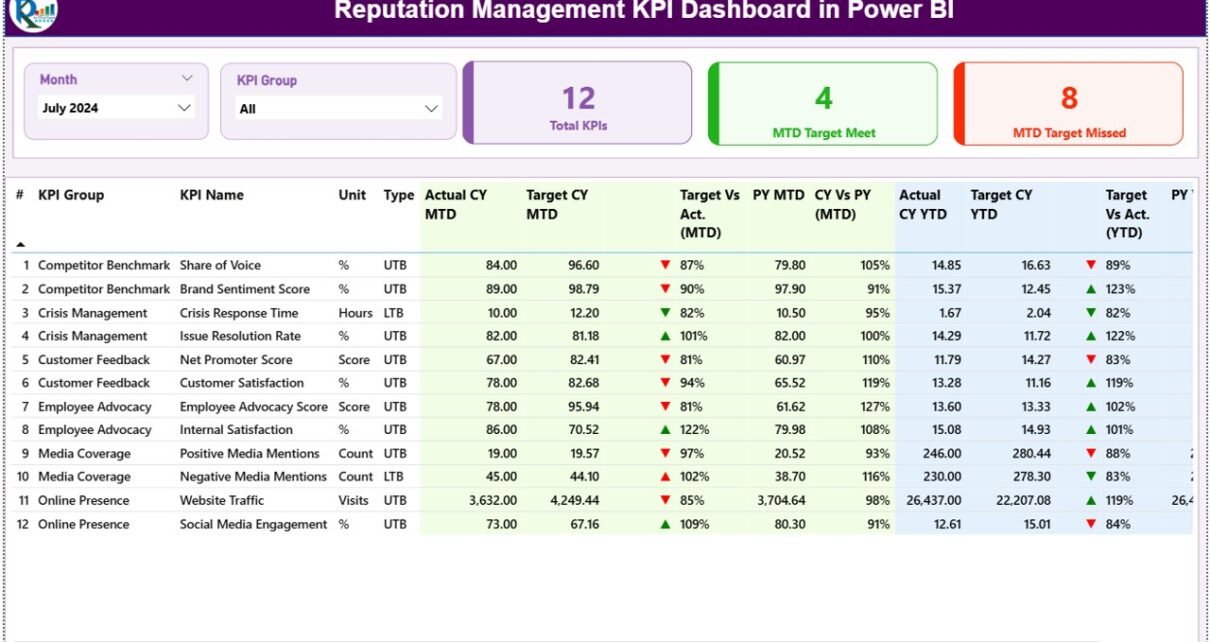1210x642 pixels.
Task: Select the MTD Target Missed card
Action: pos(1069,104)
